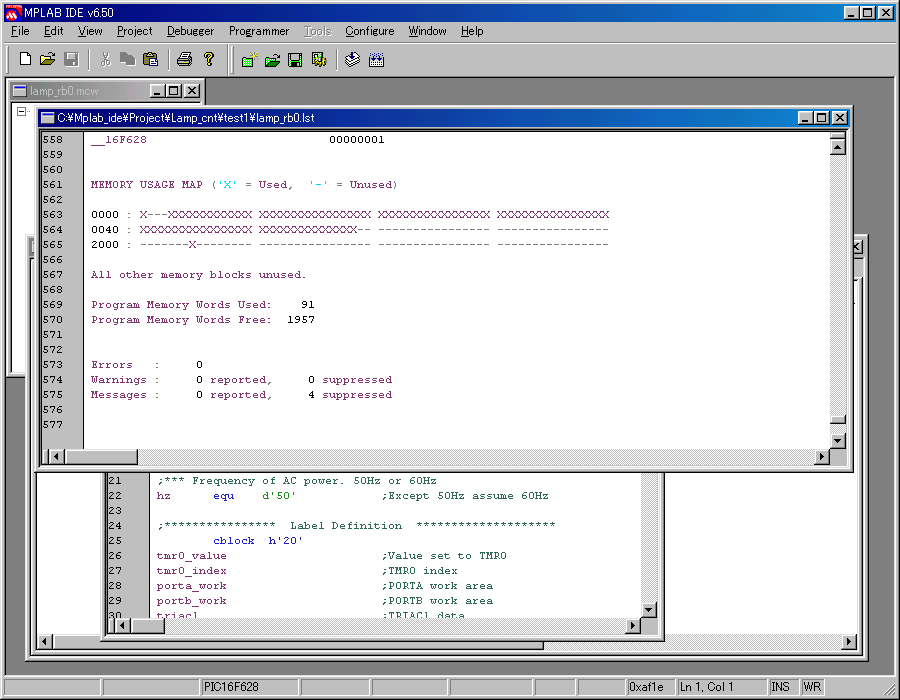Click the source editor scroll-down arrow
The width and height of the screenshot is (900, 700).
point(649,610)
